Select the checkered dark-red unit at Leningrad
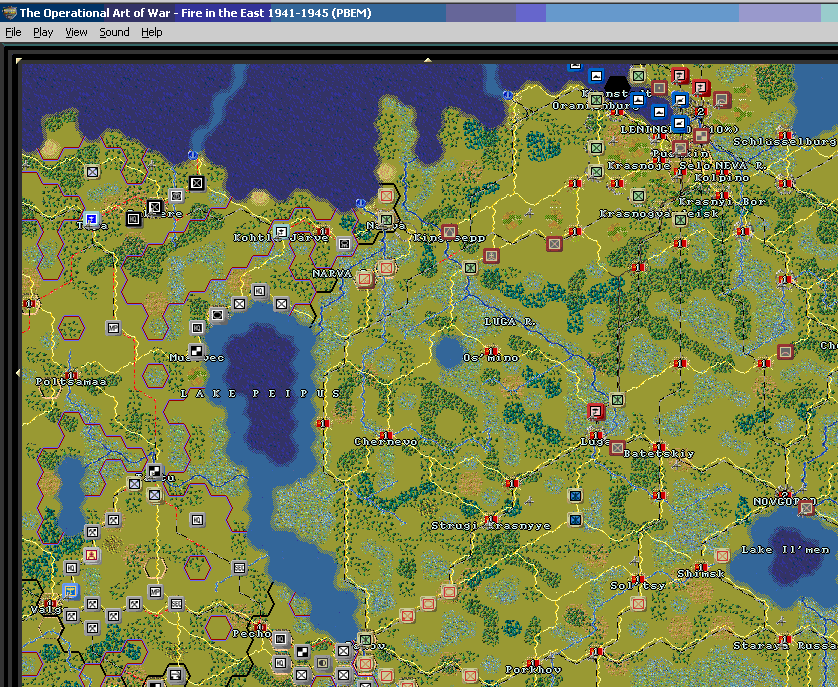The height and width of the screenshot is (687, 838). 701,136
